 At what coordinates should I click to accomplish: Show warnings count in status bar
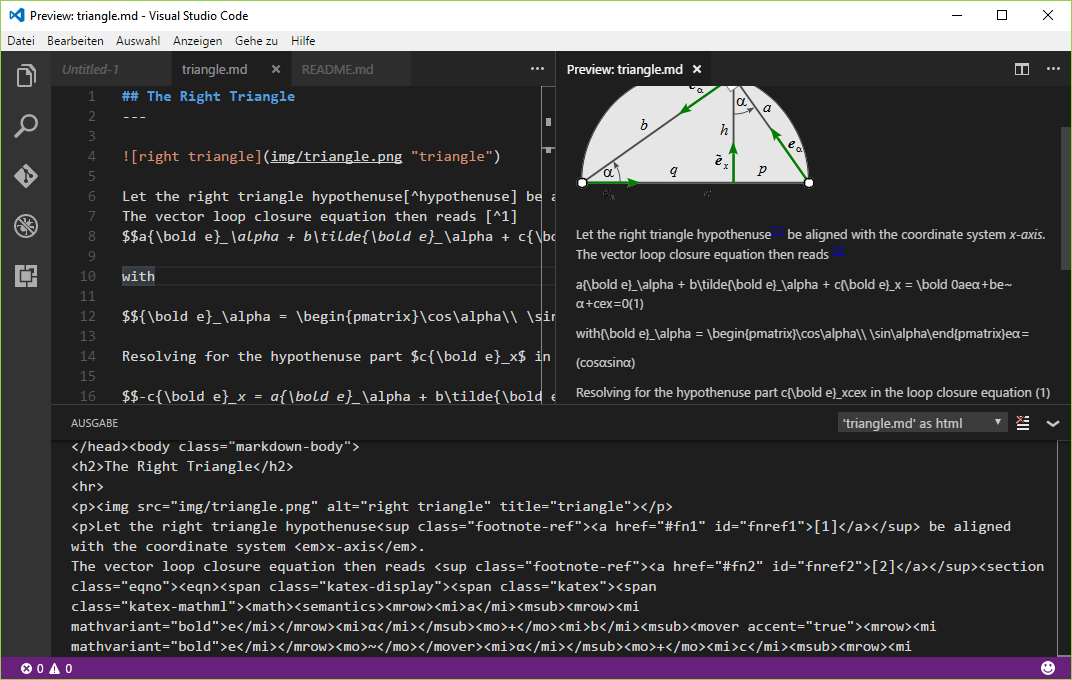pos(61,668)
